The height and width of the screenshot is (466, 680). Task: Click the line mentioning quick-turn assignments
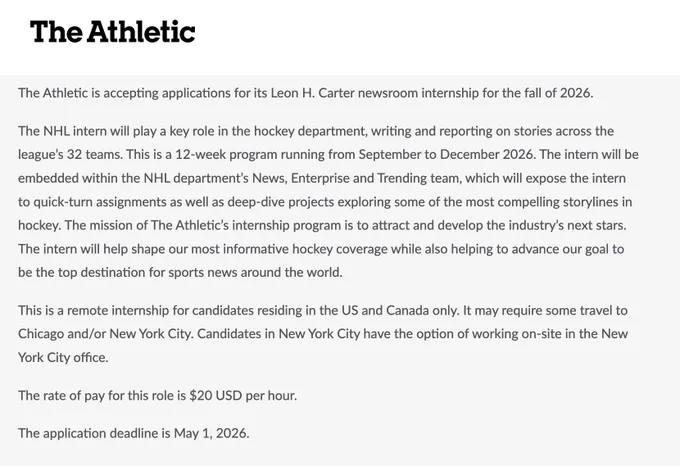(325, 202)
